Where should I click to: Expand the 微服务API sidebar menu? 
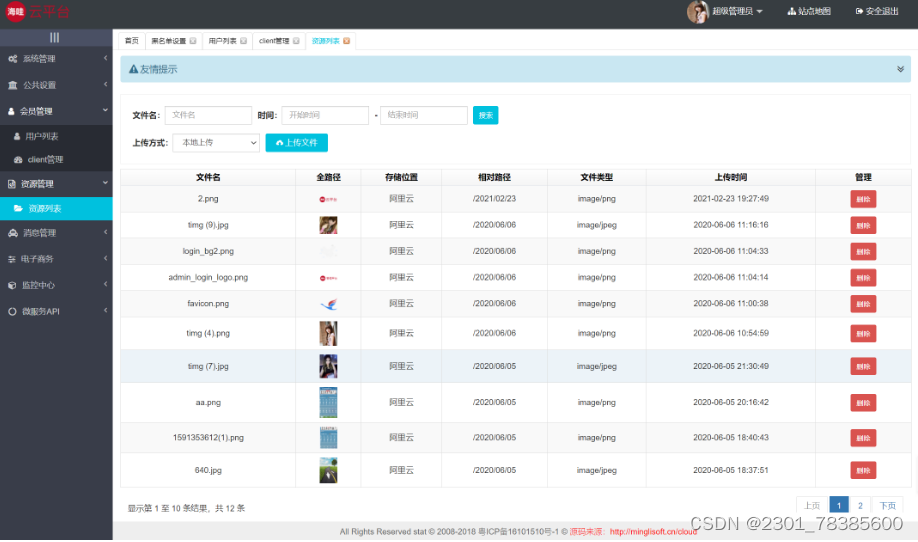(x=56, y=311)
